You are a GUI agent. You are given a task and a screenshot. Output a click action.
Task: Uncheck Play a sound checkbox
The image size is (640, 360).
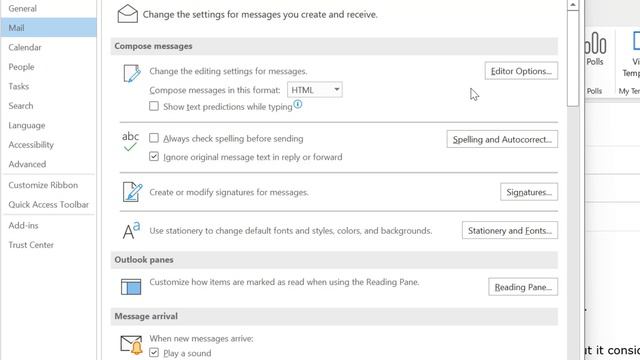pos(154,352)
